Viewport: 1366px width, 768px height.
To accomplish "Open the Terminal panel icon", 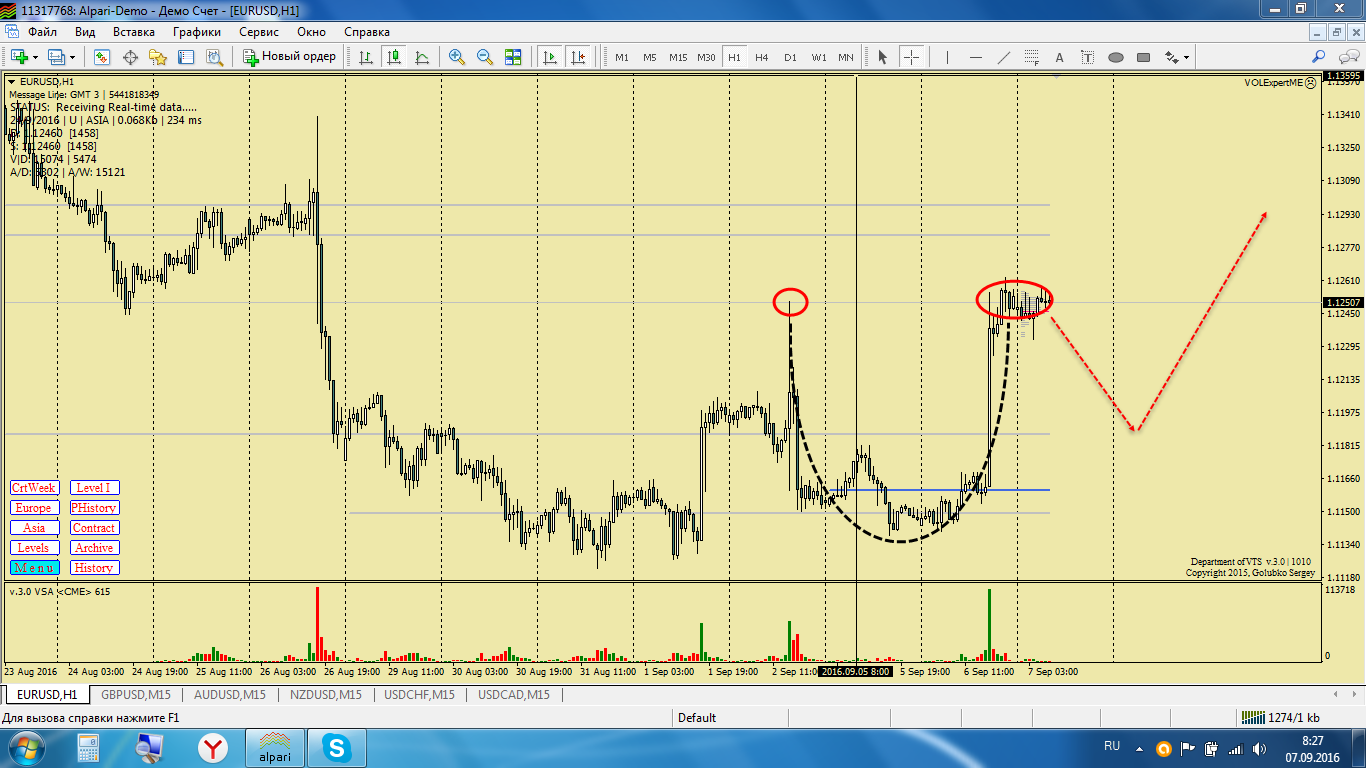I will point(185,57).
